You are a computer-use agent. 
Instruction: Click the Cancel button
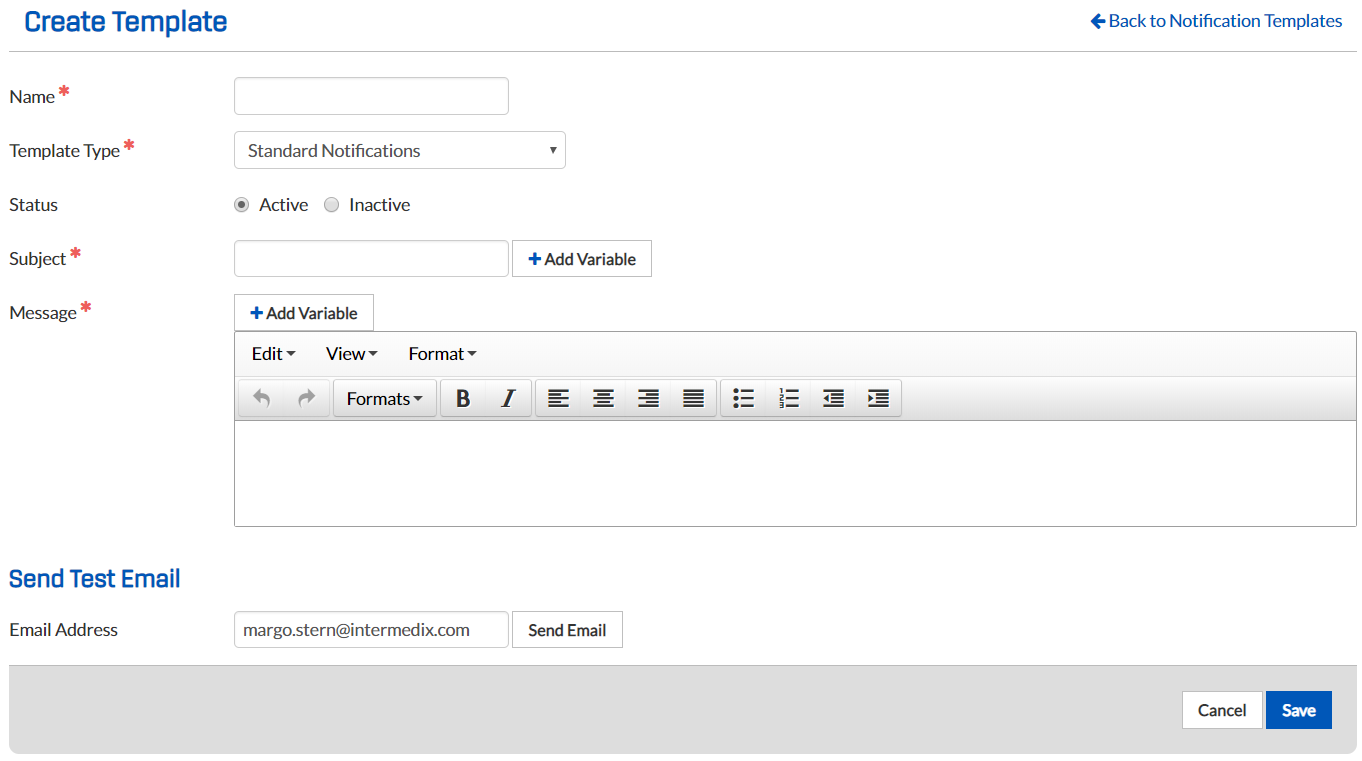point(1222,710)
